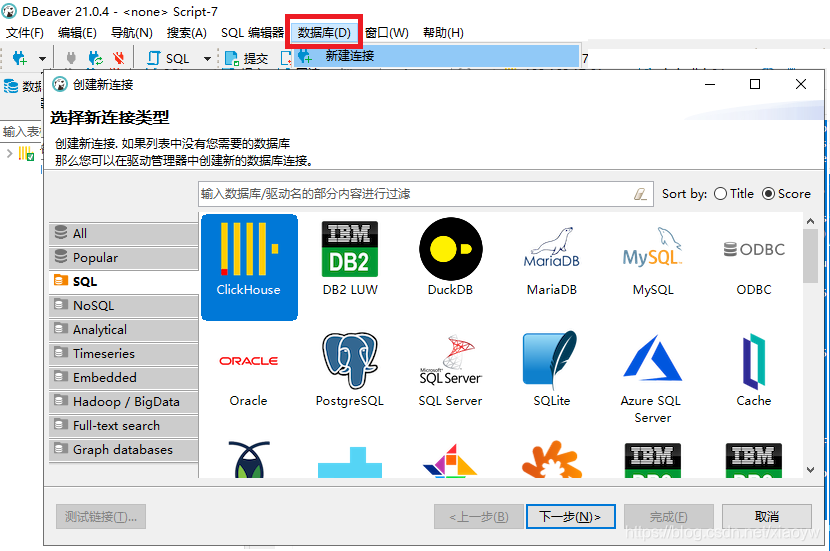Viewport: 830px width, 551px height.
Task: Open the 窗口(W) menu
Action: tap(387, 33)
